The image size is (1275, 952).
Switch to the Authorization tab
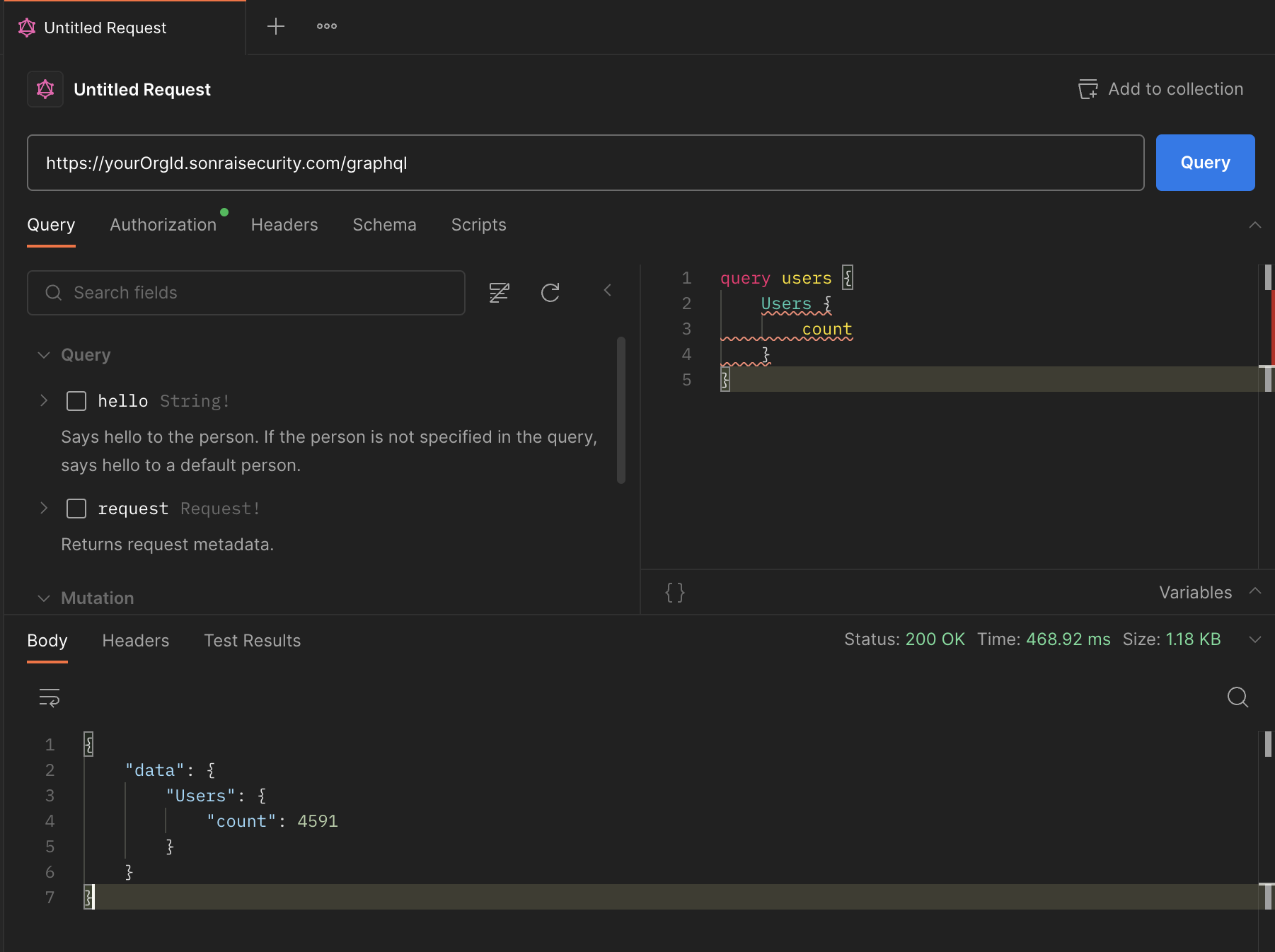163,225
